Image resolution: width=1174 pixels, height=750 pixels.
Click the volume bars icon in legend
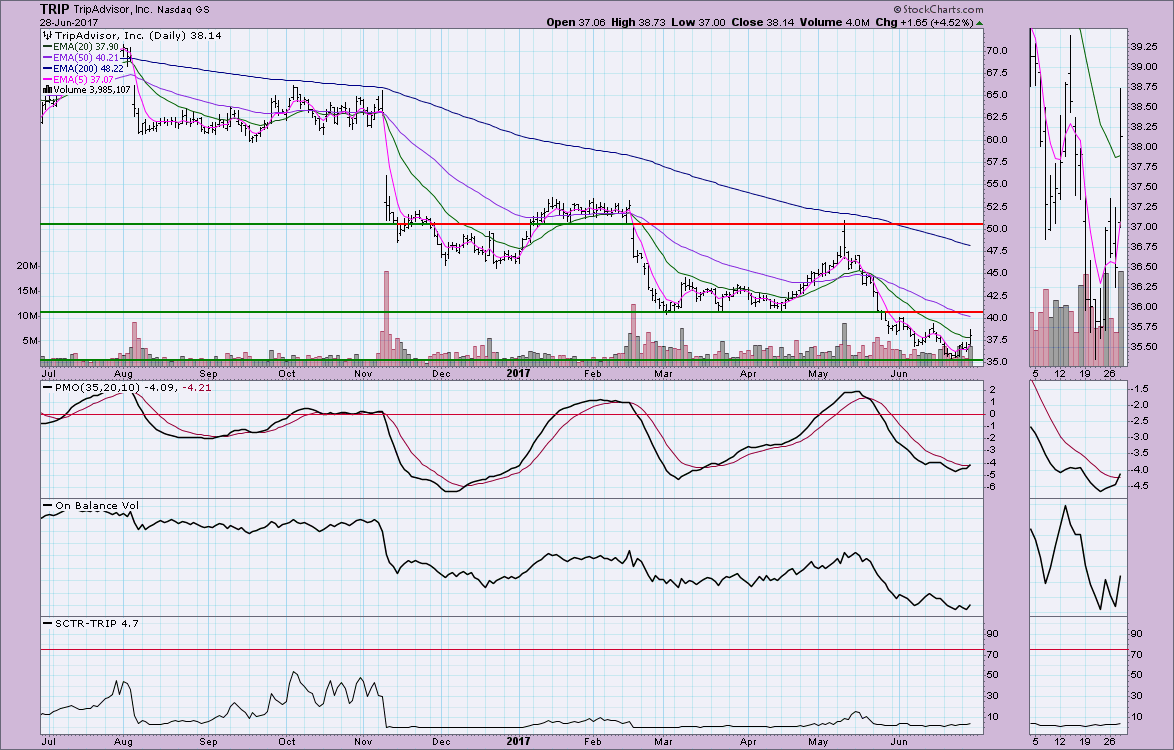click(46, 89)
